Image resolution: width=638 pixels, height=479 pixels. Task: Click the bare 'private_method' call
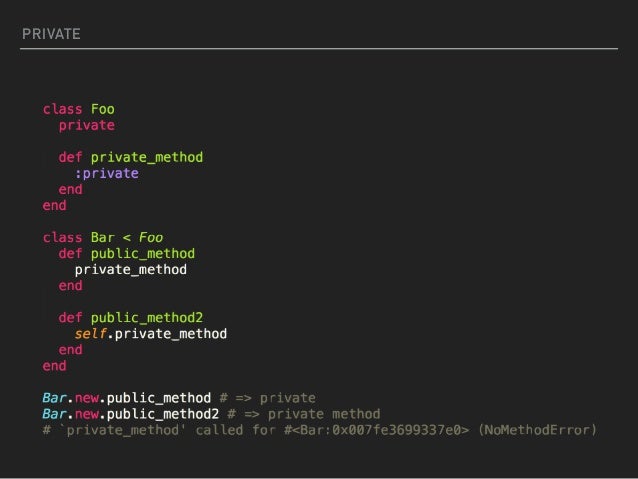point(131,269)
